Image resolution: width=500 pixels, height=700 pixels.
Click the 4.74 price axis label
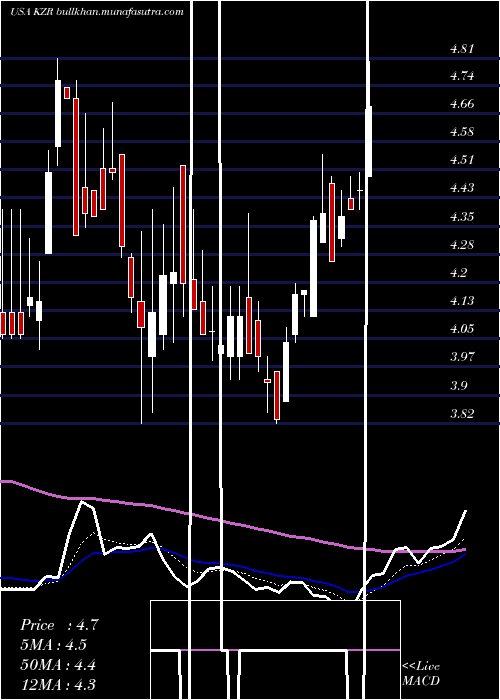point(462,76)
